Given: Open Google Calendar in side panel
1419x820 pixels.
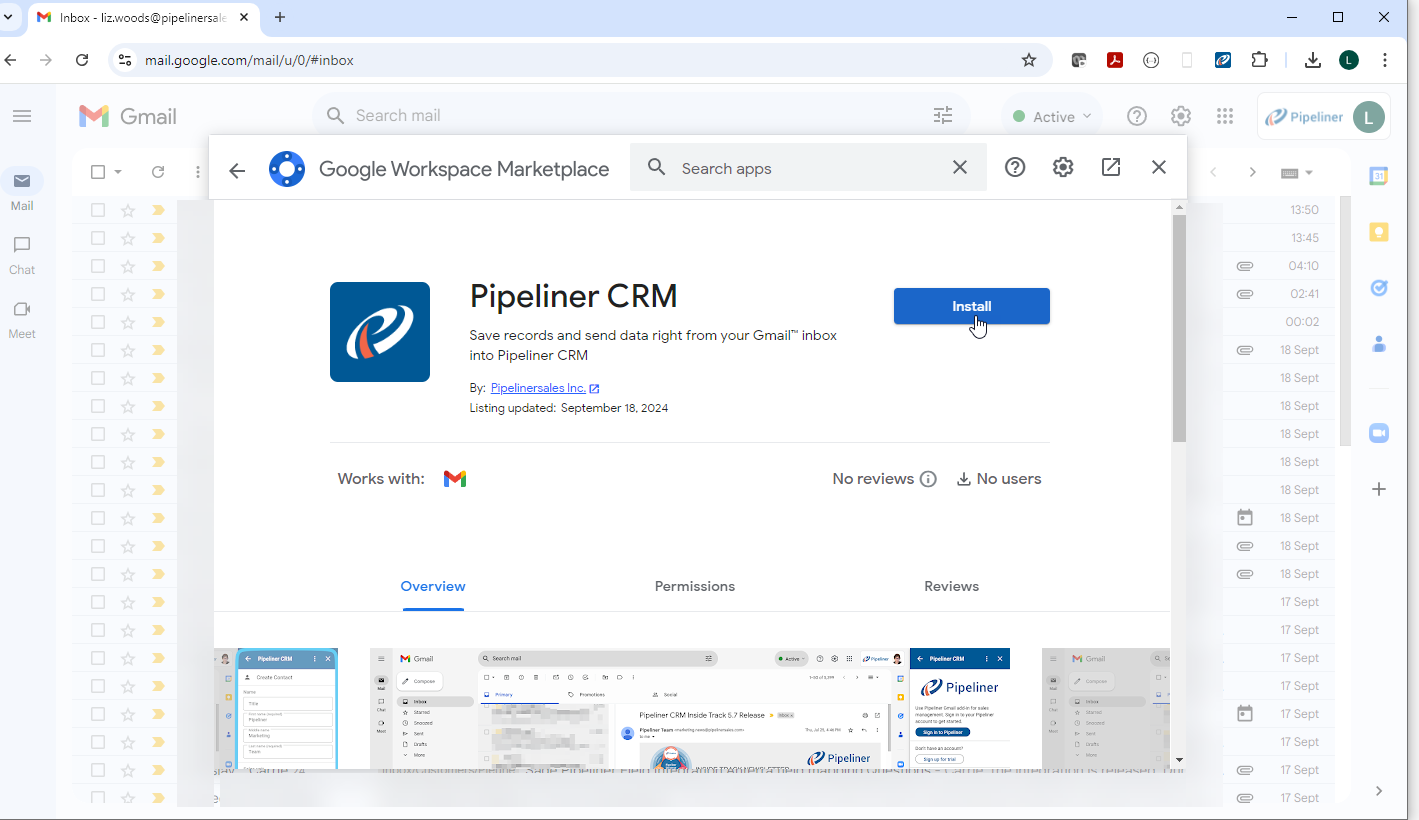Looking at the screenshot, I should (x=1379, y=177).
